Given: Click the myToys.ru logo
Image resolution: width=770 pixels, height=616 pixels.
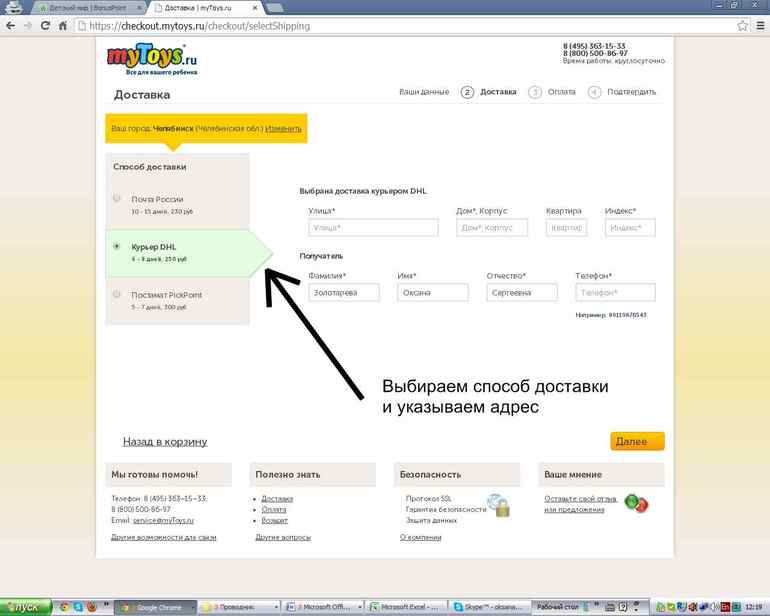Looking at the screenshot, I should pyautogui.click(x=154, y=60).
